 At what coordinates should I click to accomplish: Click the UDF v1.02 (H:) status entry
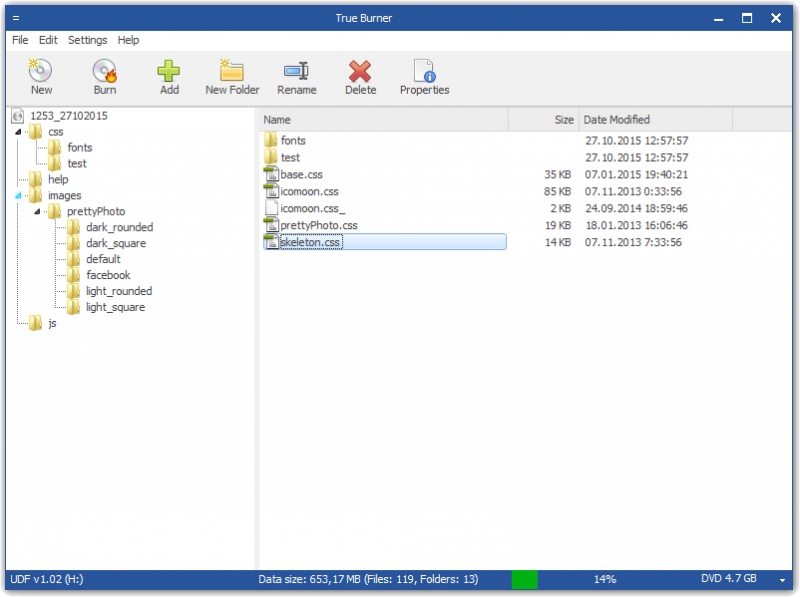coord(46,580)
